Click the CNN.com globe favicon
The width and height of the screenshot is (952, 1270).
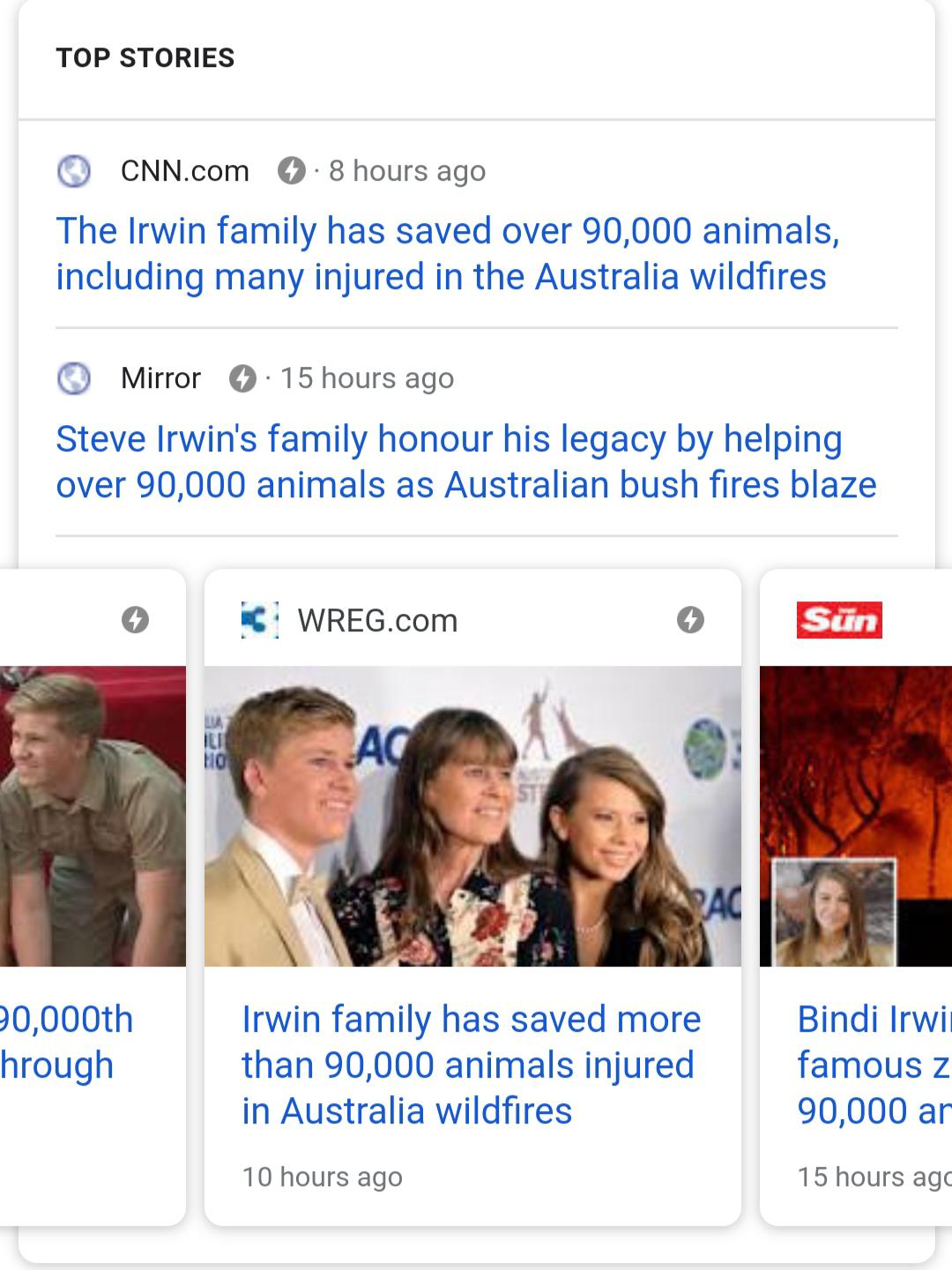74,170
